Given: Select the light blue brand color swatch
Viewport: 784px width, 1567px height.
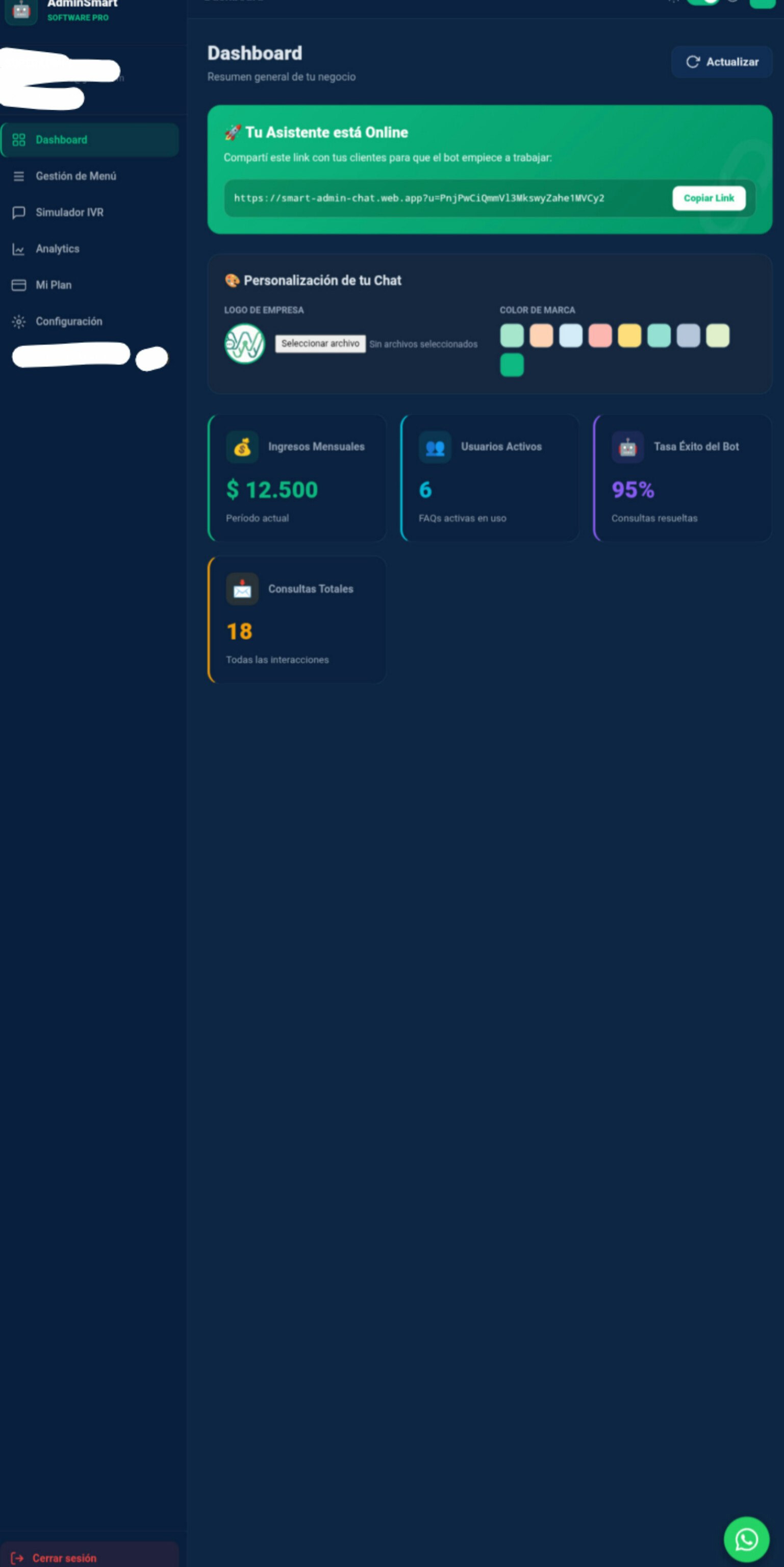Looking at the screenshot, I should click(570, 336).
